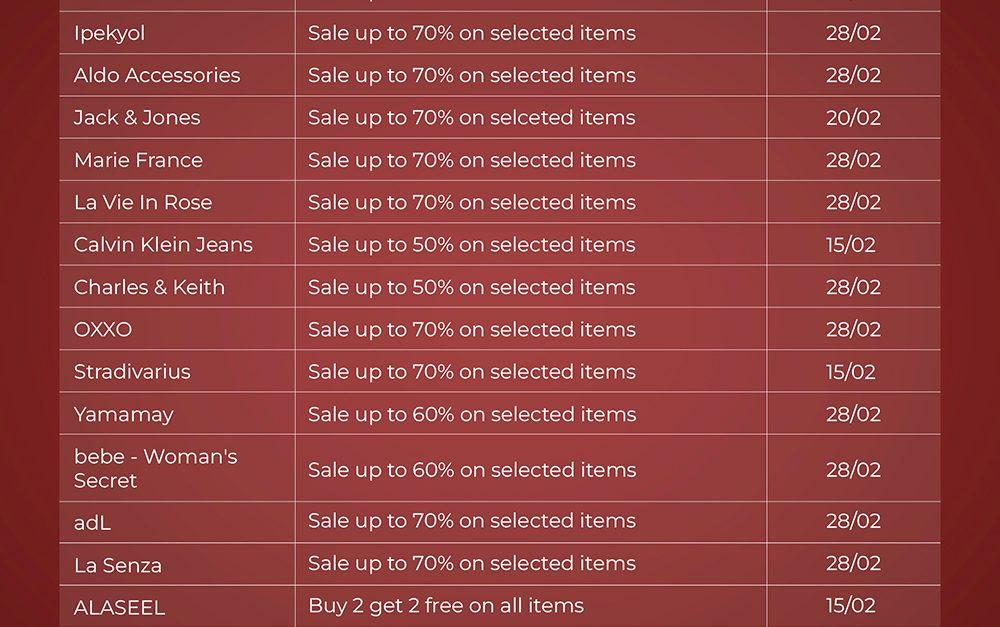Click the 20/02 end date for Jack & Jones
The height and width of the screenshot is (627, 1000).
tap(853, 118)
